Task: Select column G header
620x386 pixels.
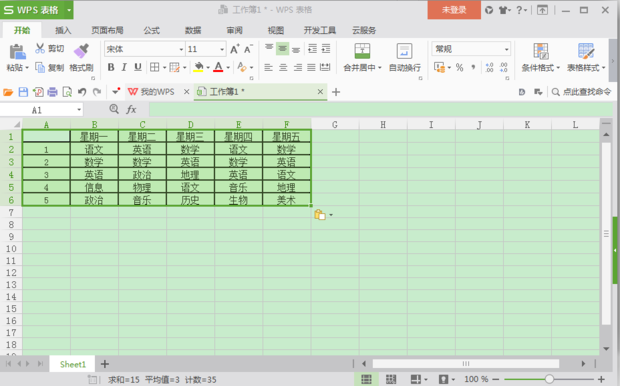Action: (335, 125)
